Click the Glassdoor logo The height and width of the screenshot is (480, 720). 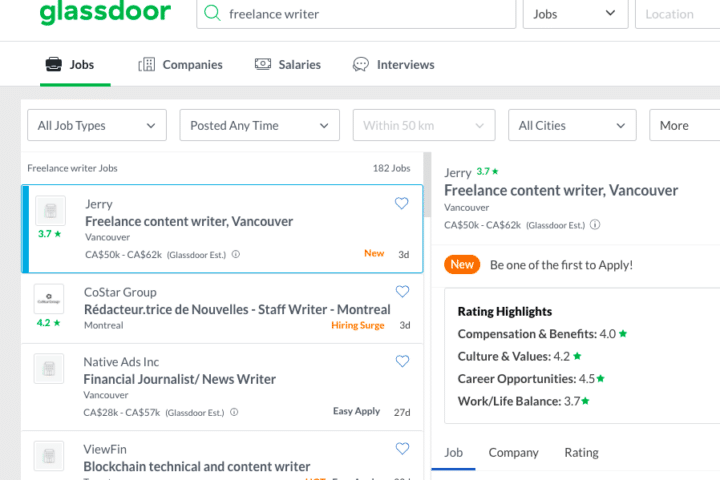coord(105,11)
